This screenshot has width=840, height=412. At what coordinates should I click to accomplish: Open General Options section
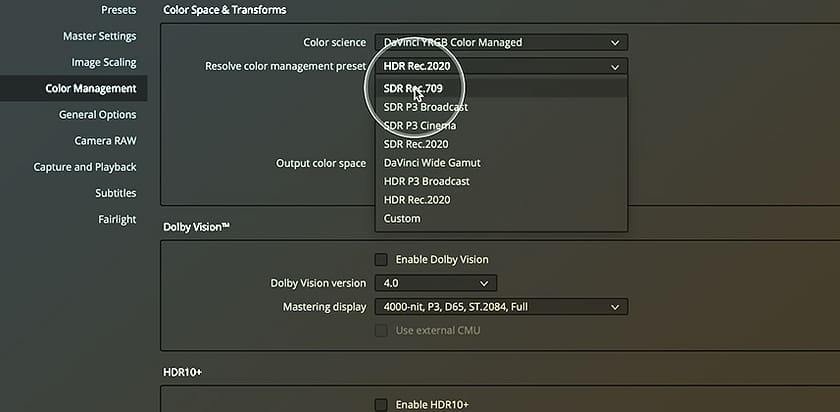pyautogui.click(x=98, y=115)
